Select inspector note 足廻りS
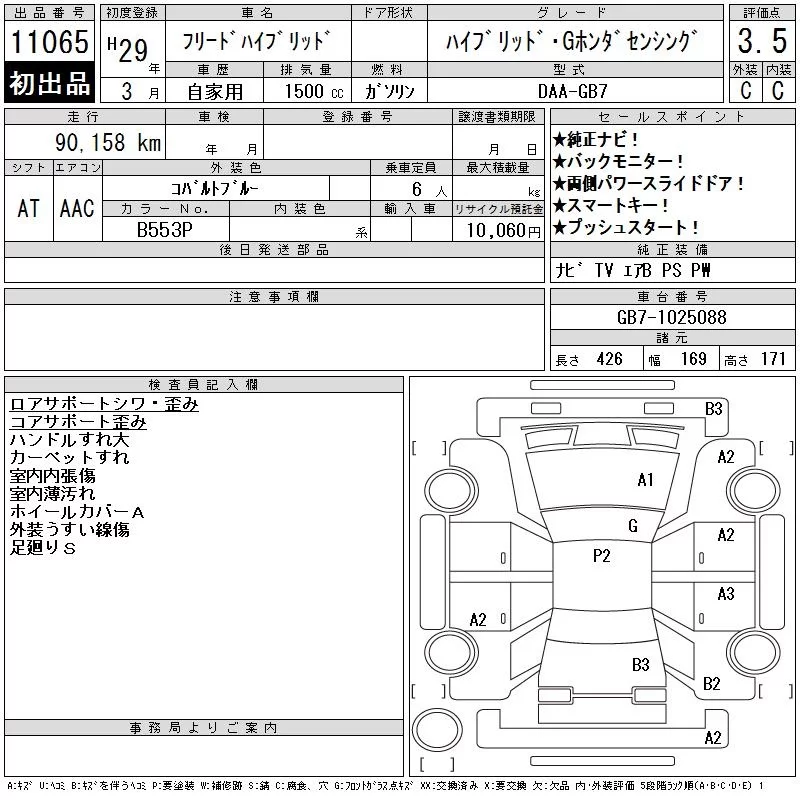Screen dimensions: 800x800 (x=43, y=547)
